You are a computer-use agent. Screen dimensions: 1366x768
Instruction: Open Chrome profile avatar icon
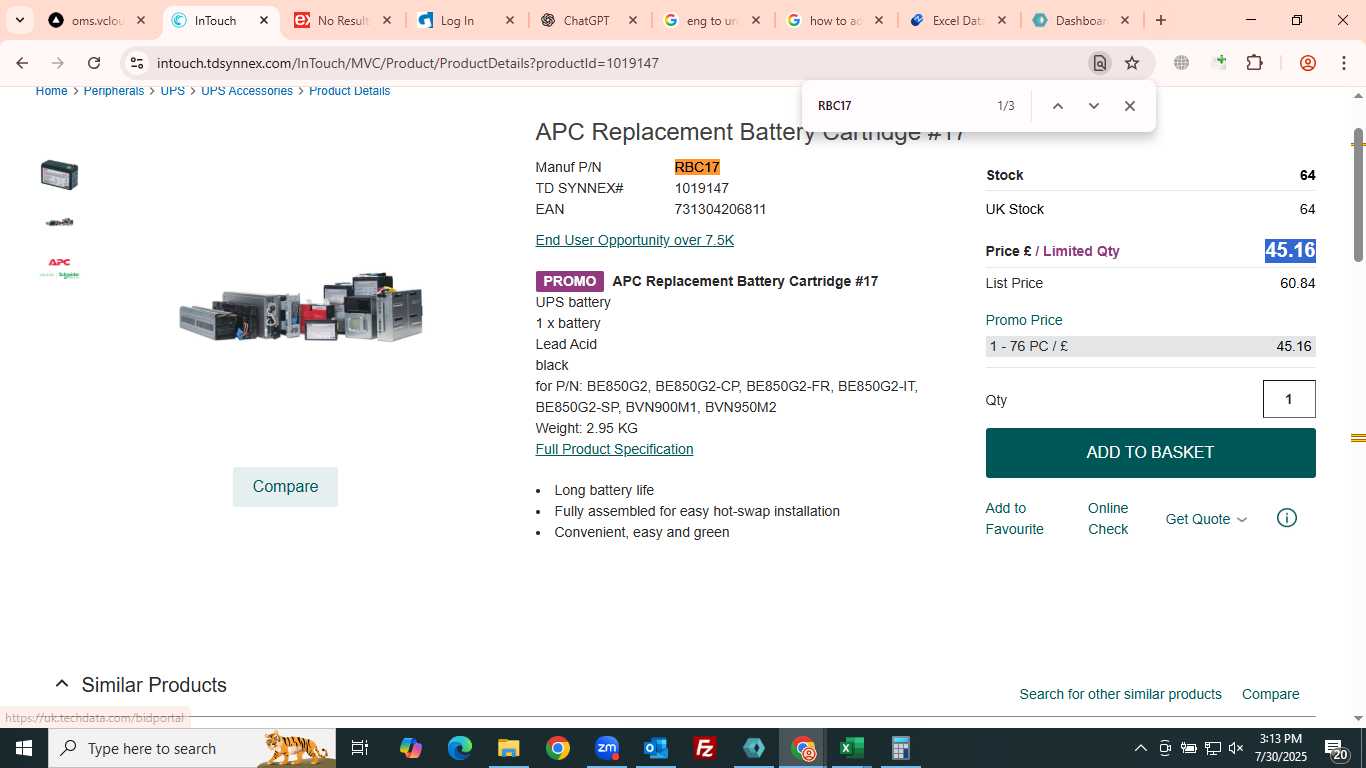tap(1308, 63)
